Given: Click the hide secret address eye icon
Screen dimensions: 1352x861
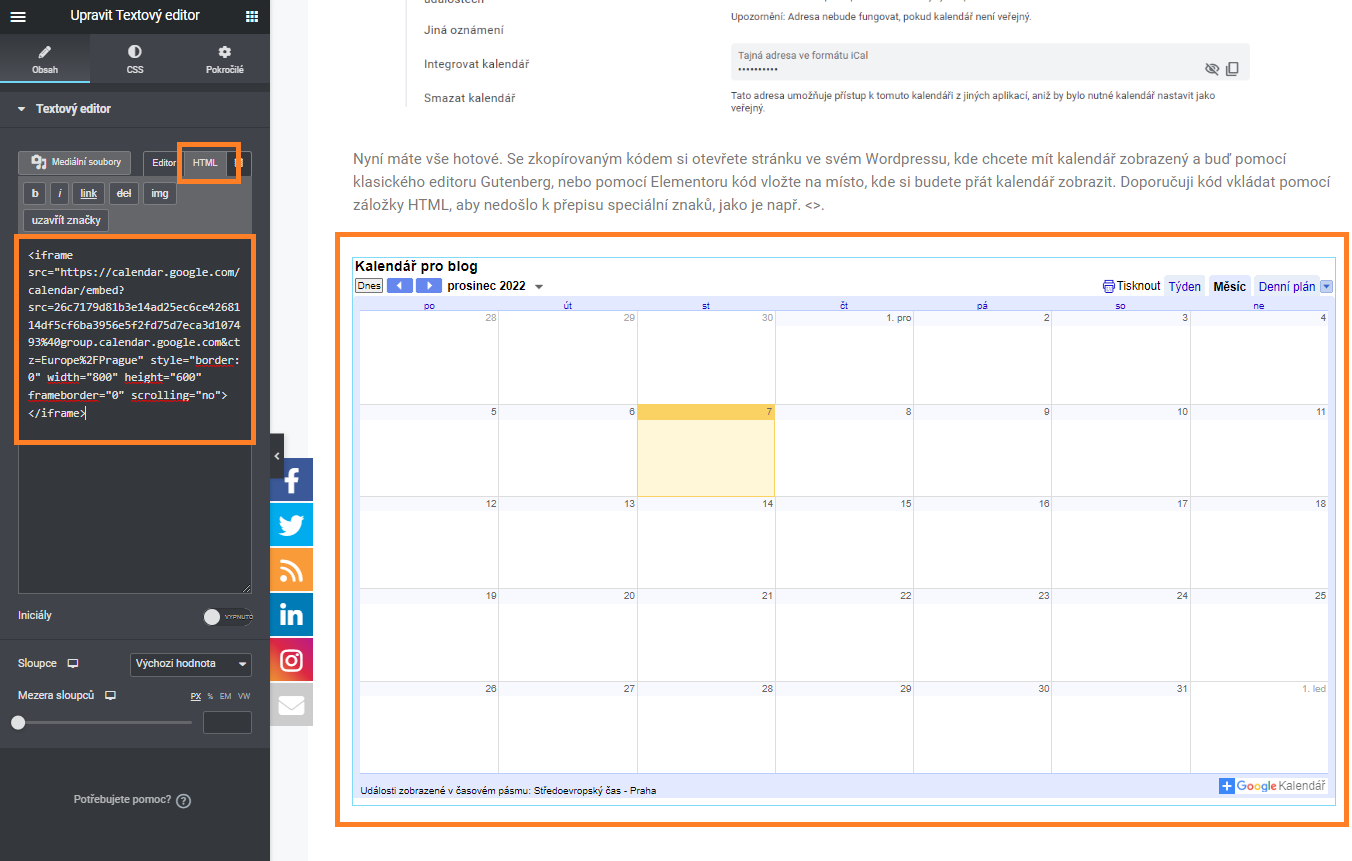Looking at the screenshot, I should [1212, 69].
